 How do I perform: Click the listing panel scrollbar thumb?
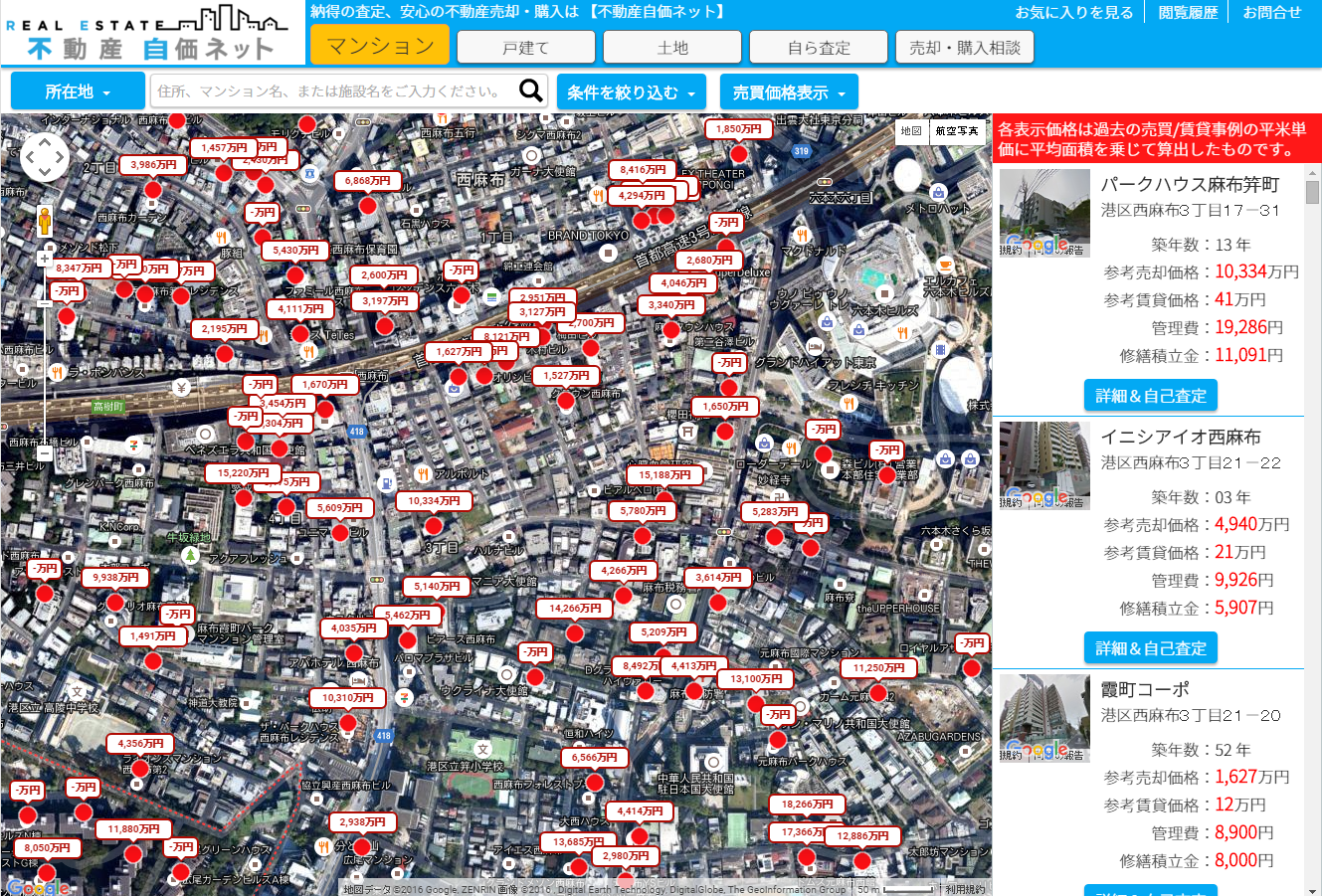1313,192
